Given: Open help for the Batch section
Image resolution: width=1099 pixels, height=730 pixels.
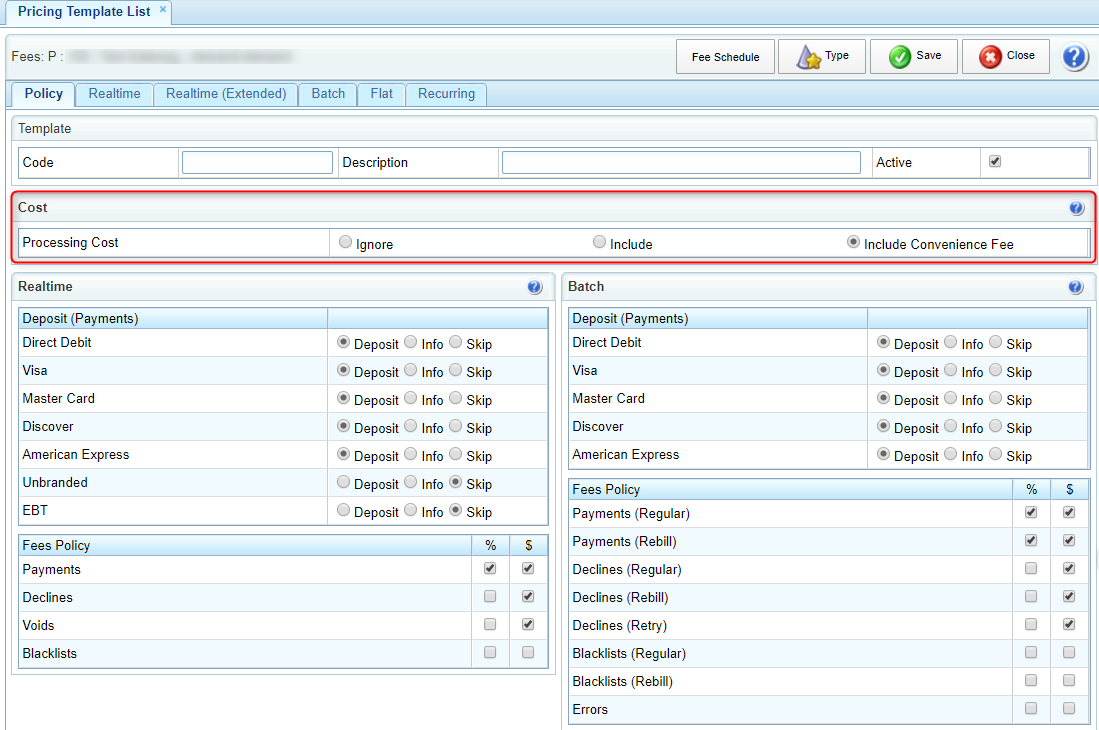Looking at the screenshot, I should coord(1076,287).
